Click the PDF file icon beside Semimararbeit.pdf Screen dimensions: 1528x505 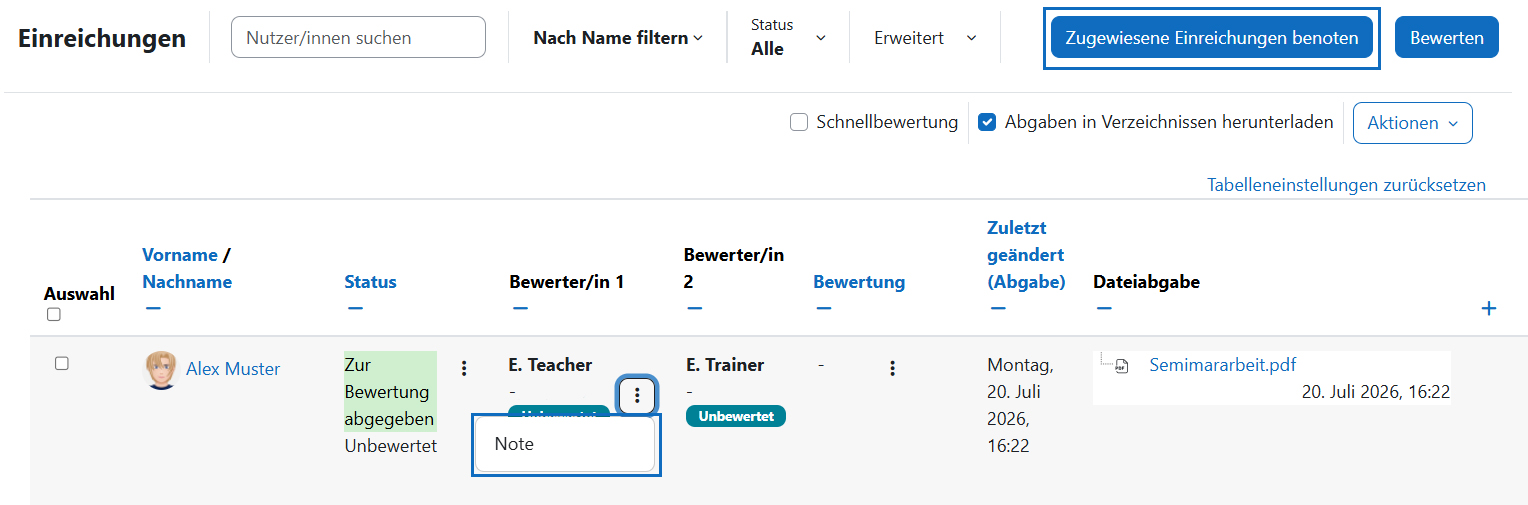click(x=1122, y=366)
